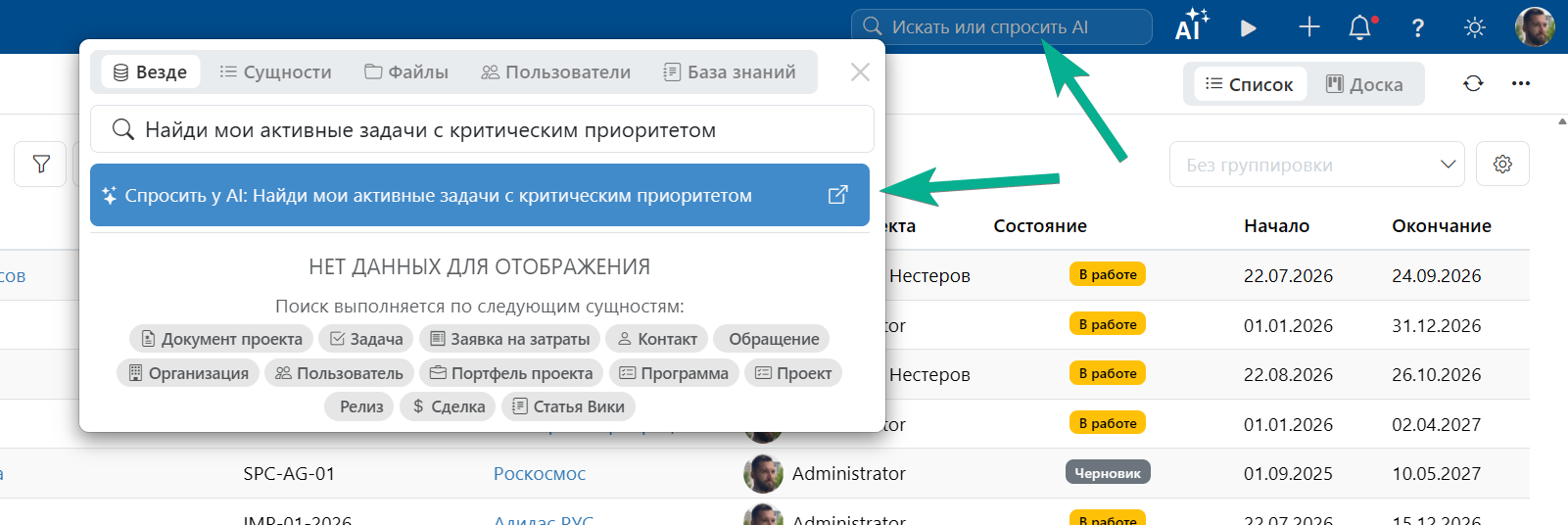The image size is (1568, 525).
Task: Open AI query in new window icon
Action: point(837,195)
